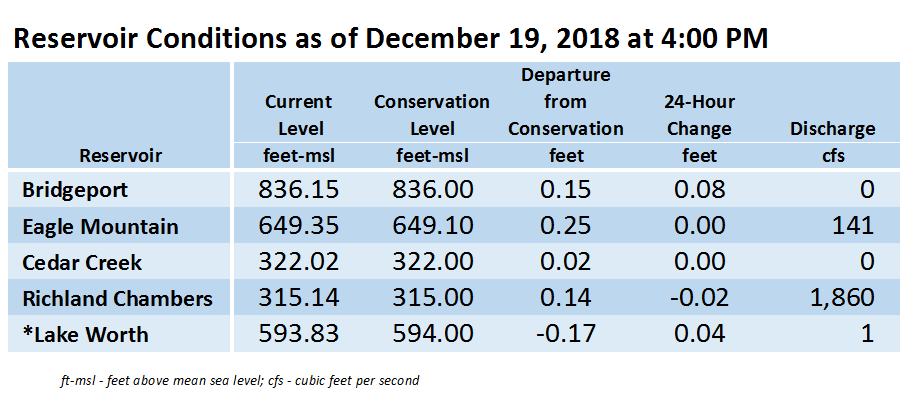
Task: Select Bridgeport current level 836.15
Action: 298,190
